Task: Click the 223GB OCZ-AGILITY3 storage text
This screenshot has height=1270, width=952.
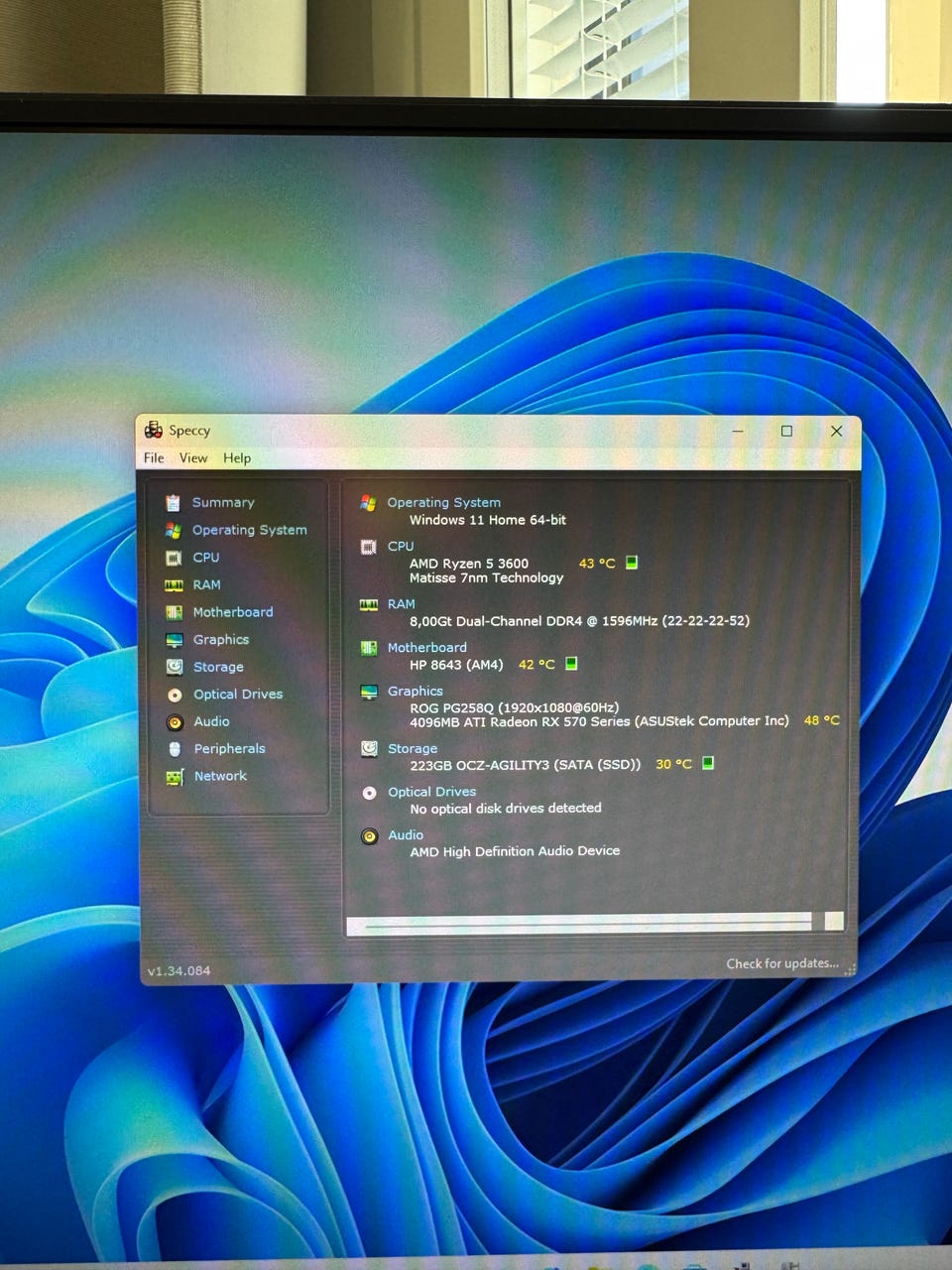Action: (x=526, y=765)
